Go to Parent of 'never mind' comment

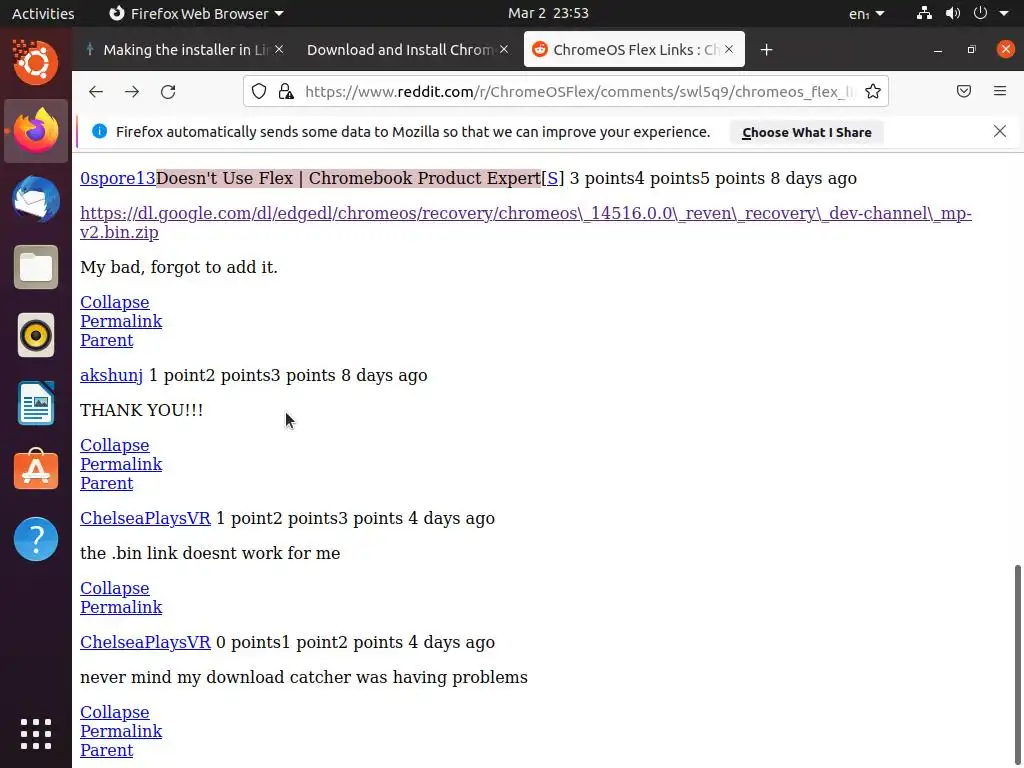(106, 750)
